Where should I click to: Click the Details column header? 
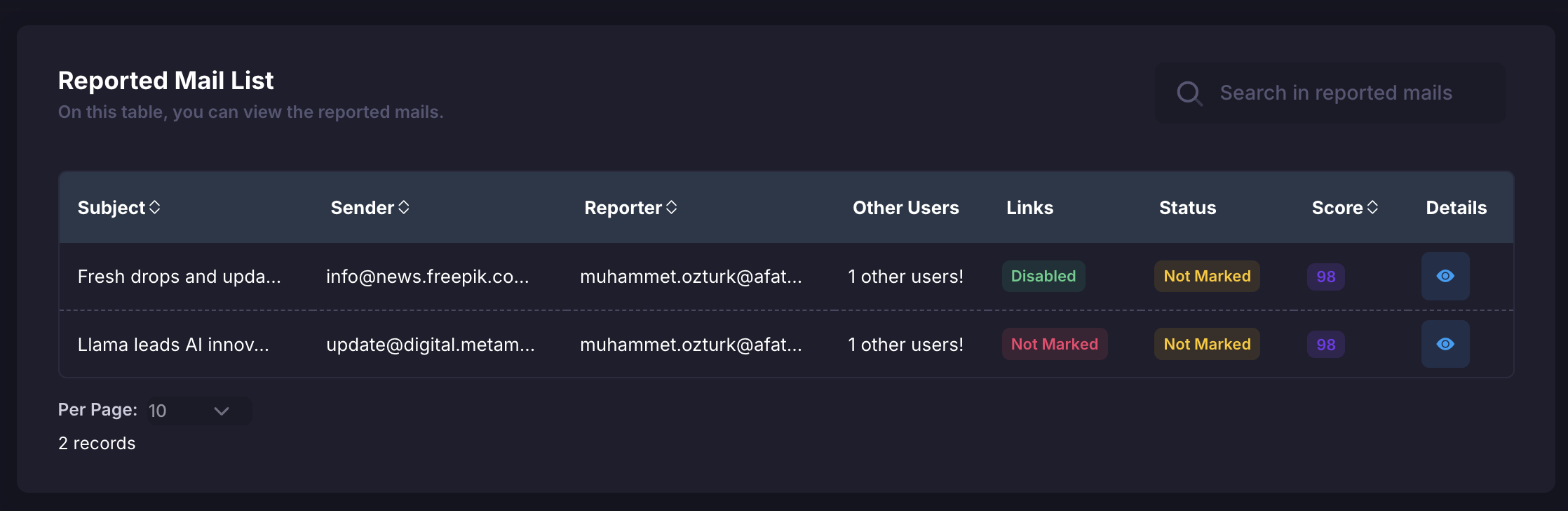pyautogui.click(x=1456, y=208)
